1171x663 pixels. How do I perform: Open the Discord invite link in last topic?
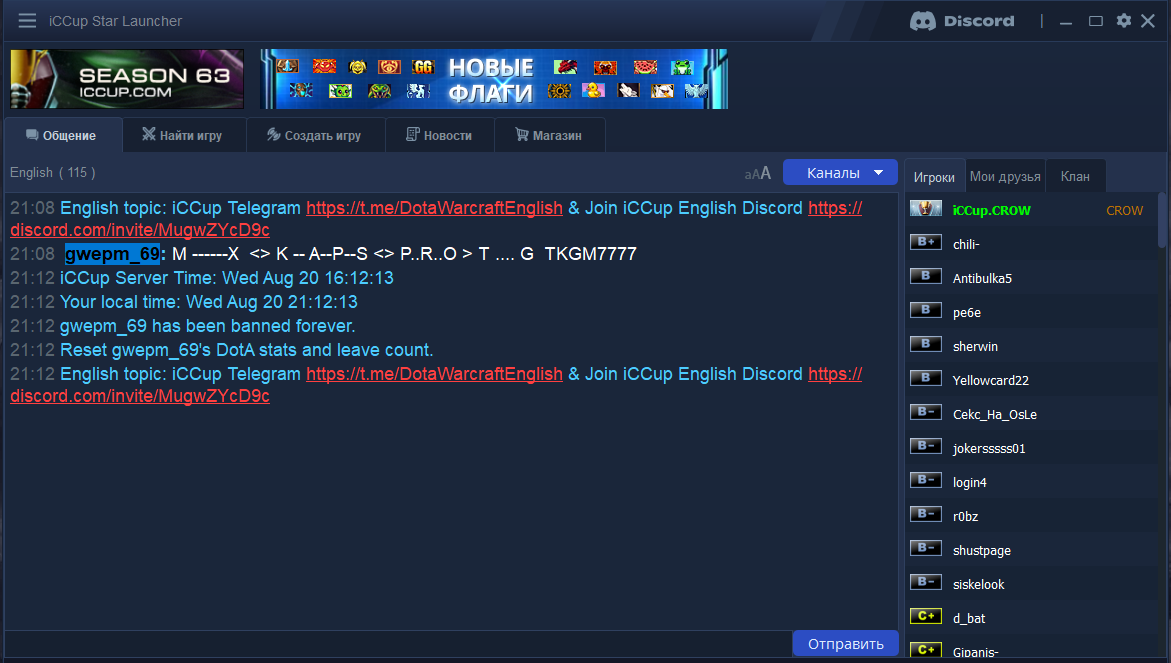(140, 396)
